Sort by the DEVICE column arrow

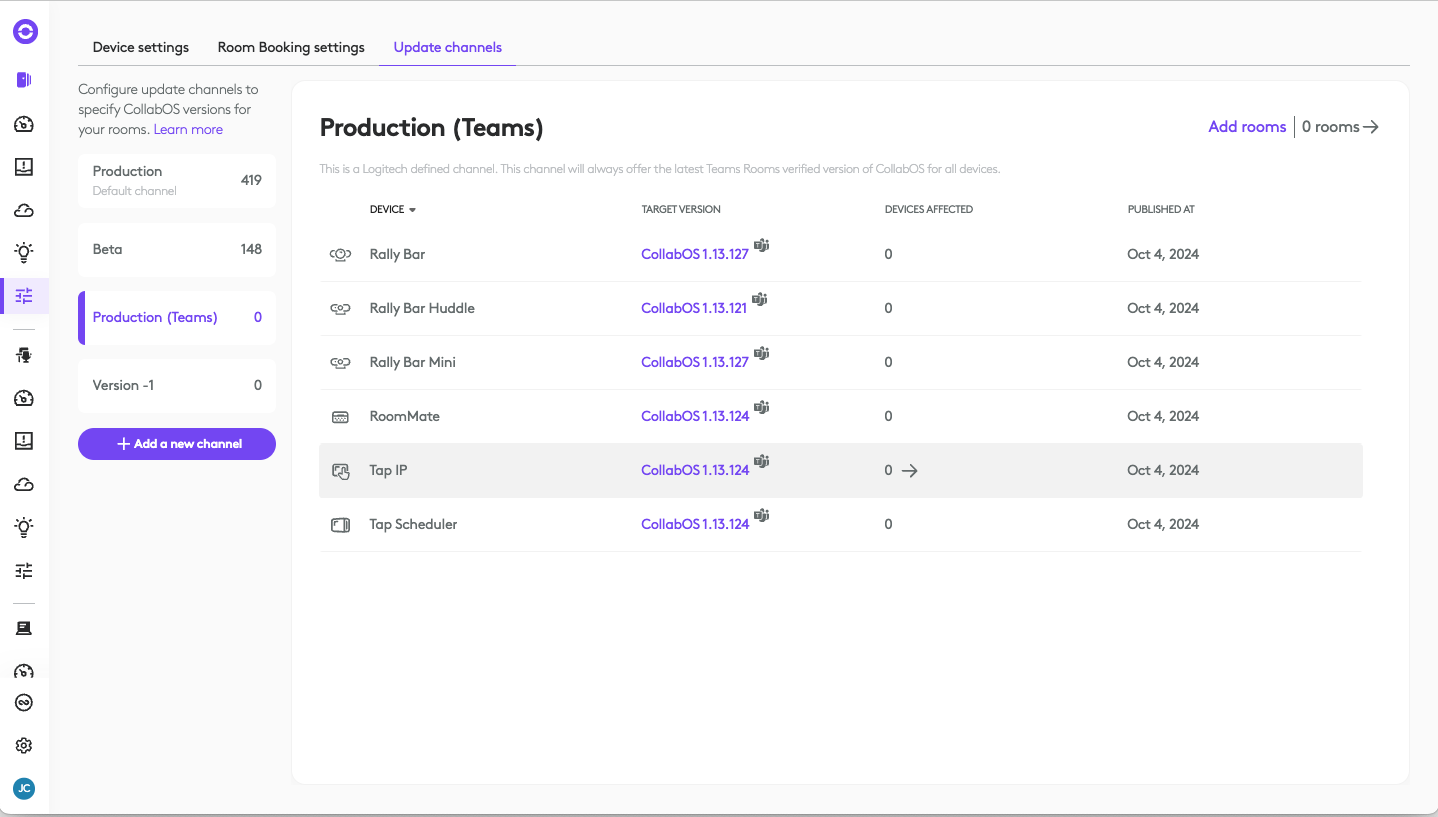click(412, 210)
